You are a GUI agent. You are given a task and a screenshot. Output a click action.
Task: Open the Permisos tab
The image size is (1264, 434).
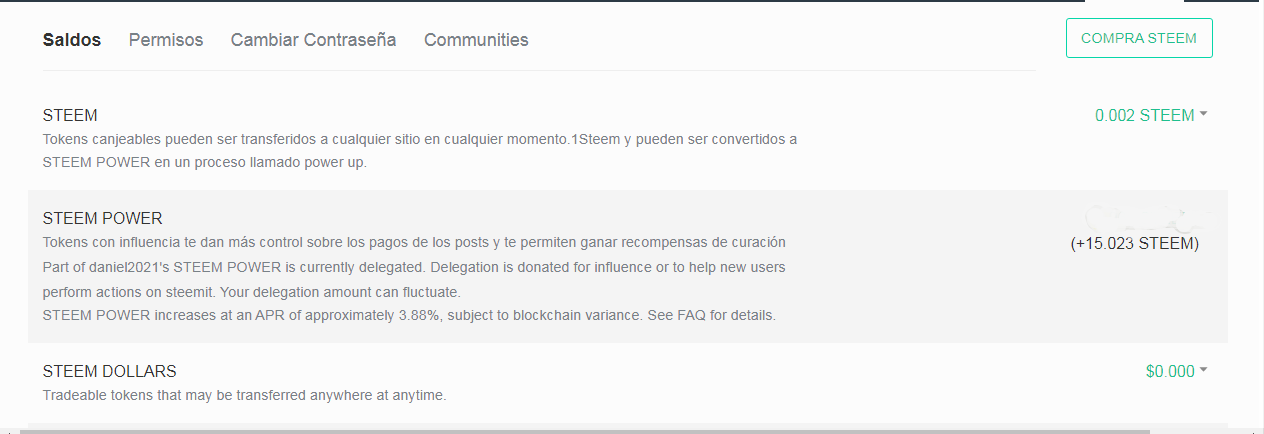click(x=166, y=40)
